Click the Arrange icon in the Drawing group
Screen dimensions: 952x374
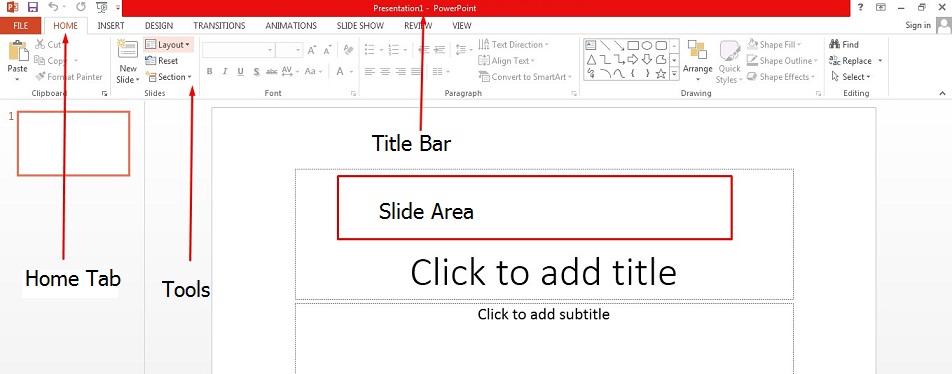point(697,50)
